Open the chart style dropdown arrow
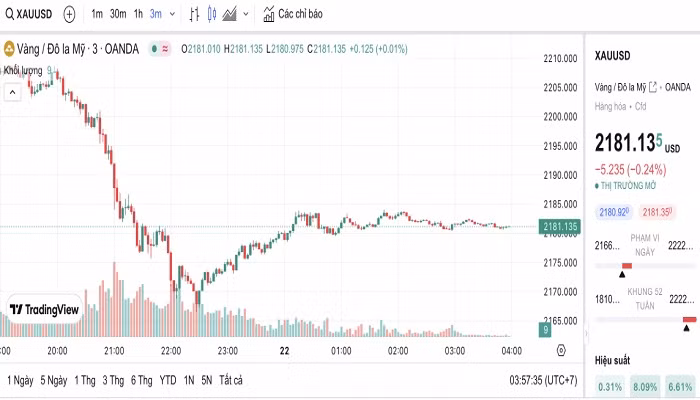 pyautogui.click(x=246, y=15)
